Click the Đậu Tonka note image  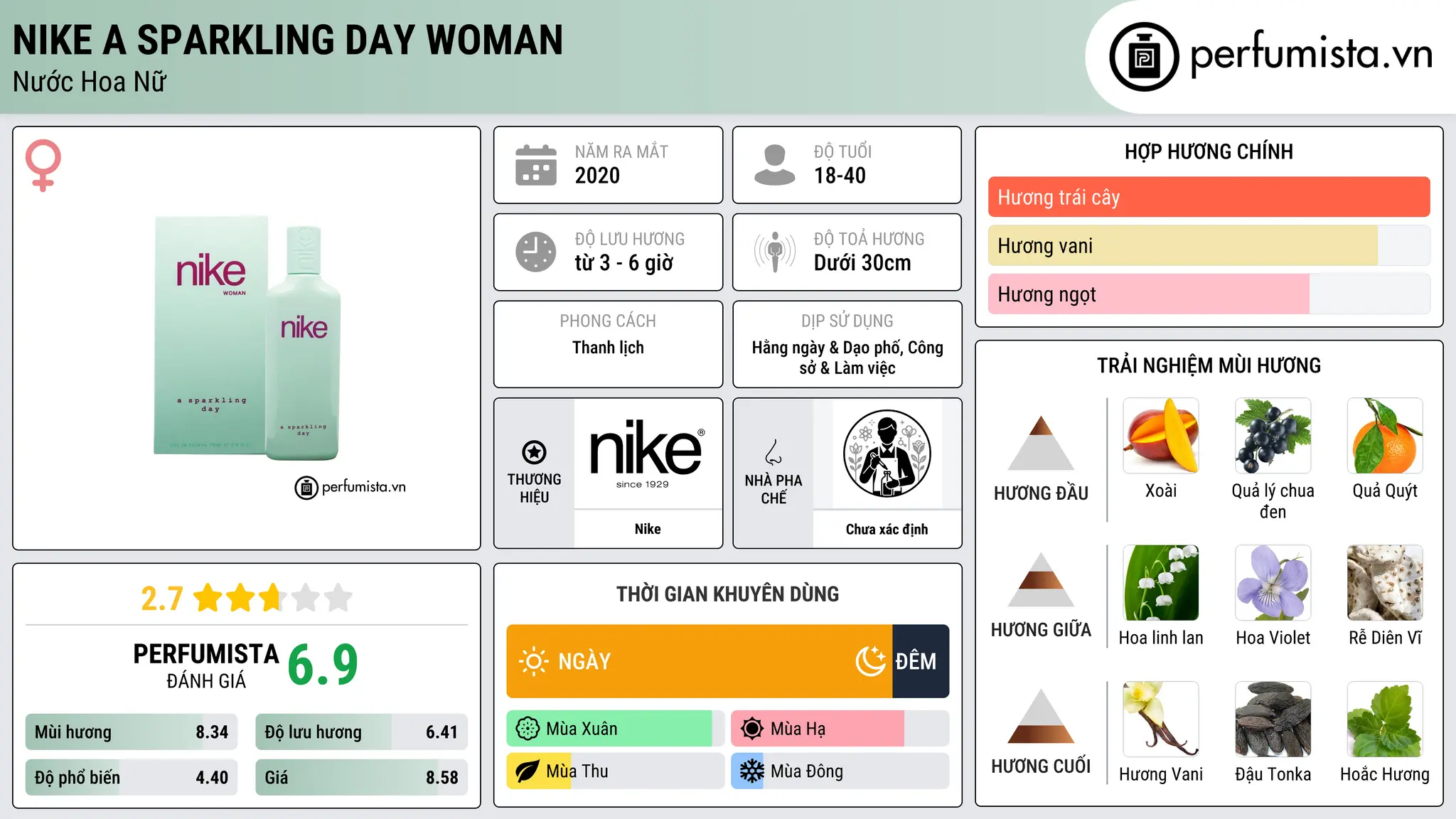[1273, 719]
